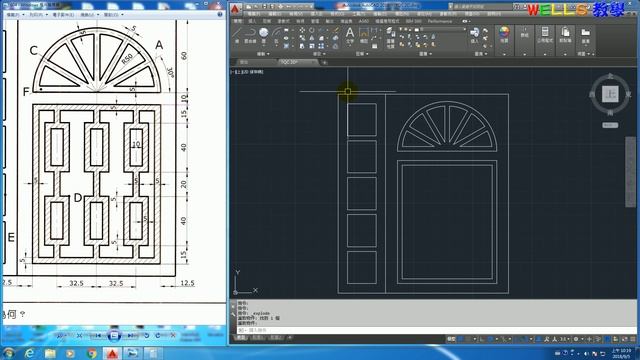Click the center slideshow button in viewer

pos(114,336)
